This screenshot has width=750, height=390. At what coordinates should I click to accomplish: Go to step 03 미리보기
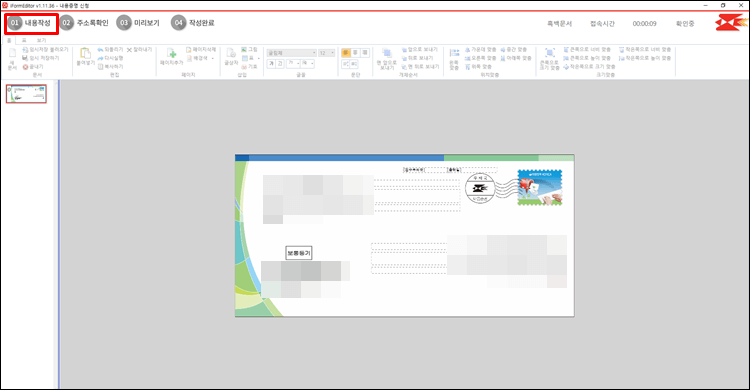pos(138,23)
